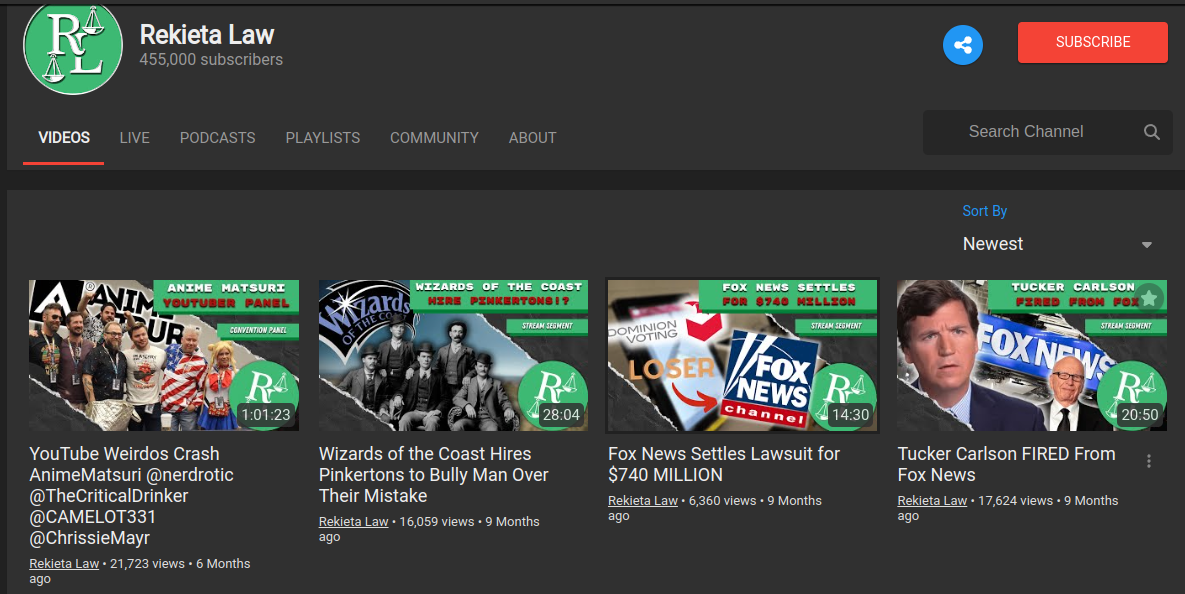Screen dimensions: 1185x594
Task: Click the '21,723 views' text
Action: [x=147, y=564]
